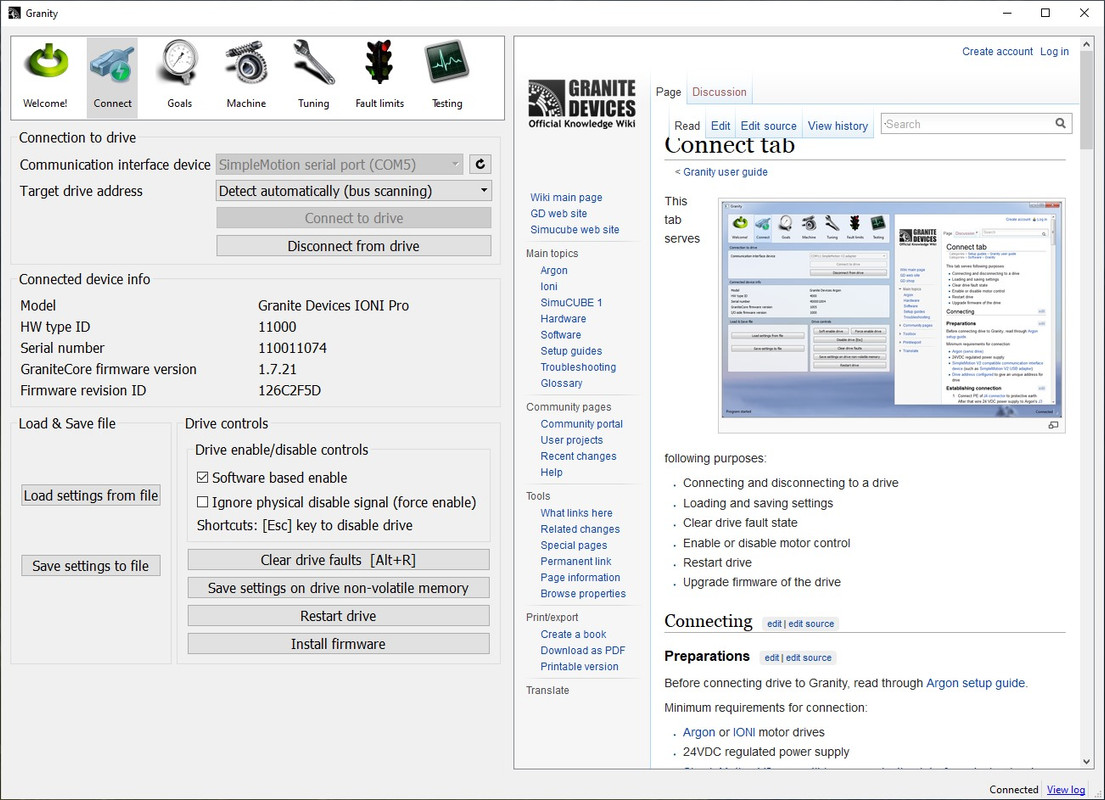Open the Argon link under Main topics

(x=554, y=271)
